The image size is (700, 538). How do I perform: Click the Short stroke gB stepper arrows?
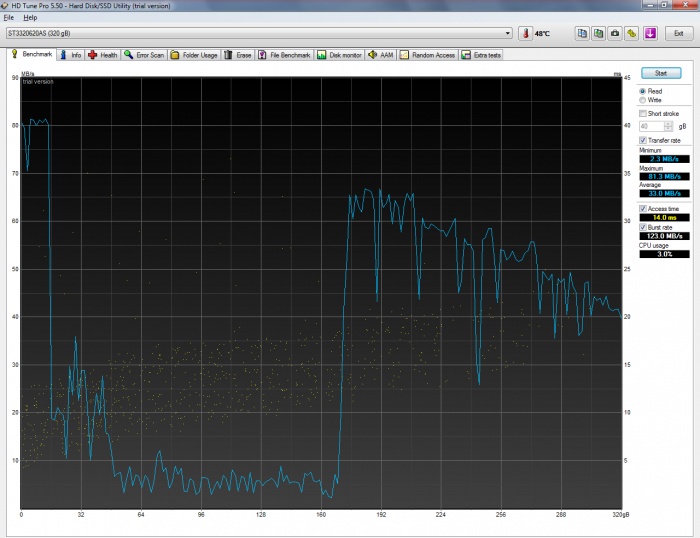[668, 126]
